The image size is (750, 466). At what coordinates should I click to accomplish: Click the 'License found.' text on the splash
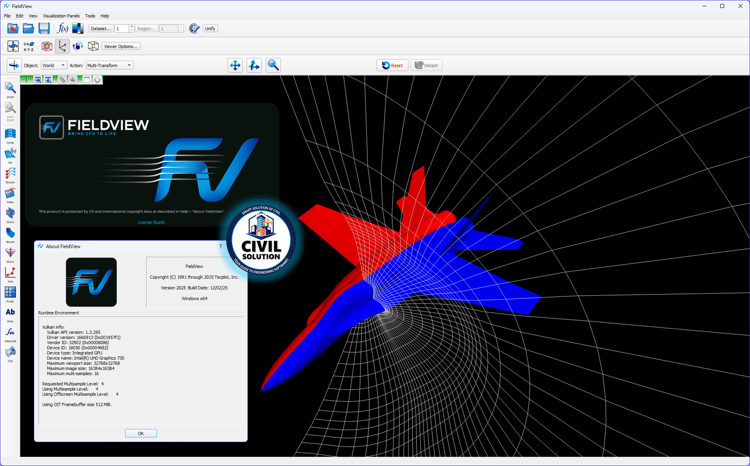[151, 222]
